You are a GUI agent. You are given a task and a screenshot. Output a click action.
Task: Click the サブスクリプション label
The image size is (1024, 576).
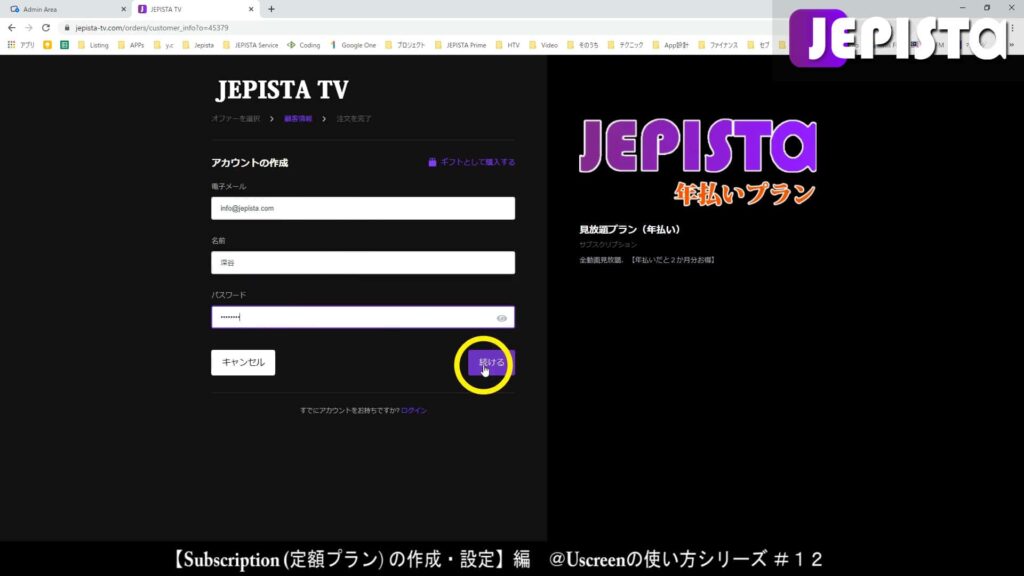coord(608,244)
